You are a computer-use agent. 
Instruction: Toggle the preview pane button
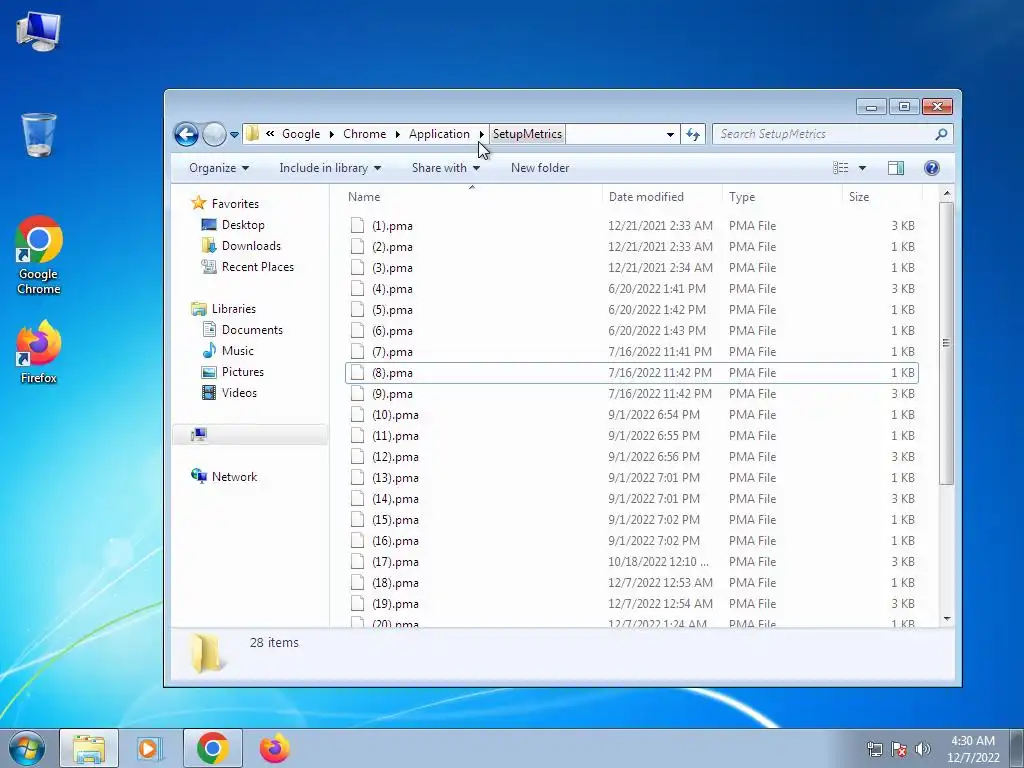896,168
